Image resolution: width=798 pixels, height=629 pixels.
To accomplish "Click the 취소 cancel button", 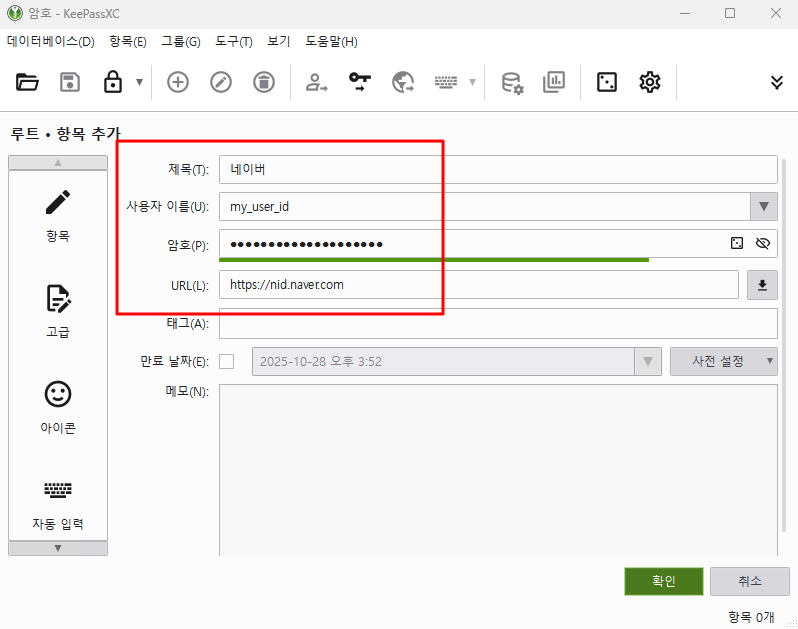I will click(x=749, y=581).
